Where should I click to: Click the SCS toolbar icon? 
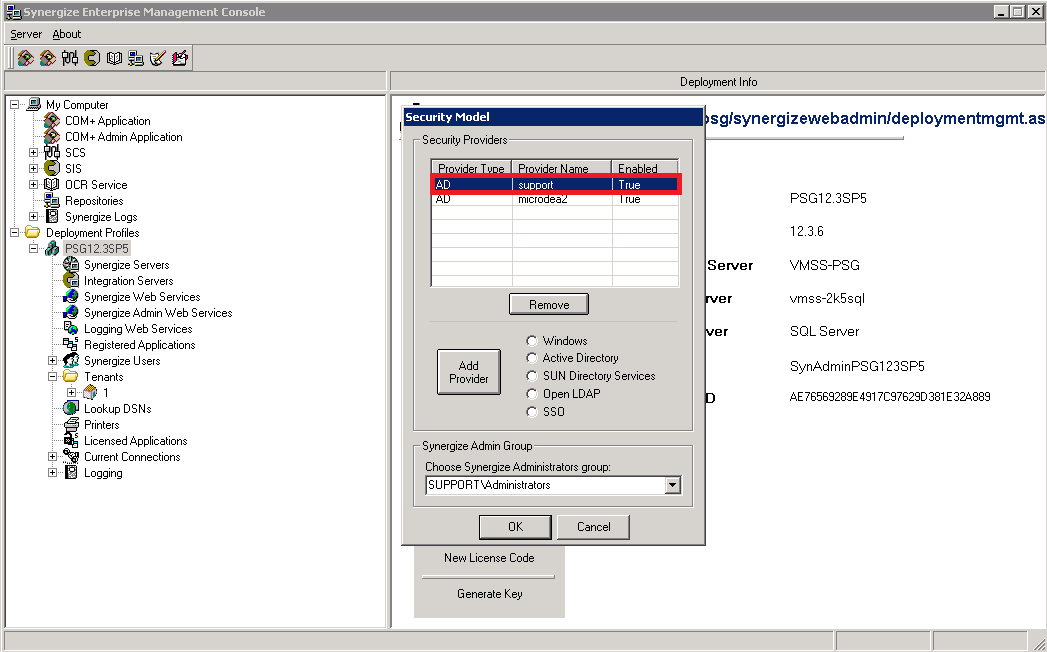pyautogui.click(x=69, y=58)
